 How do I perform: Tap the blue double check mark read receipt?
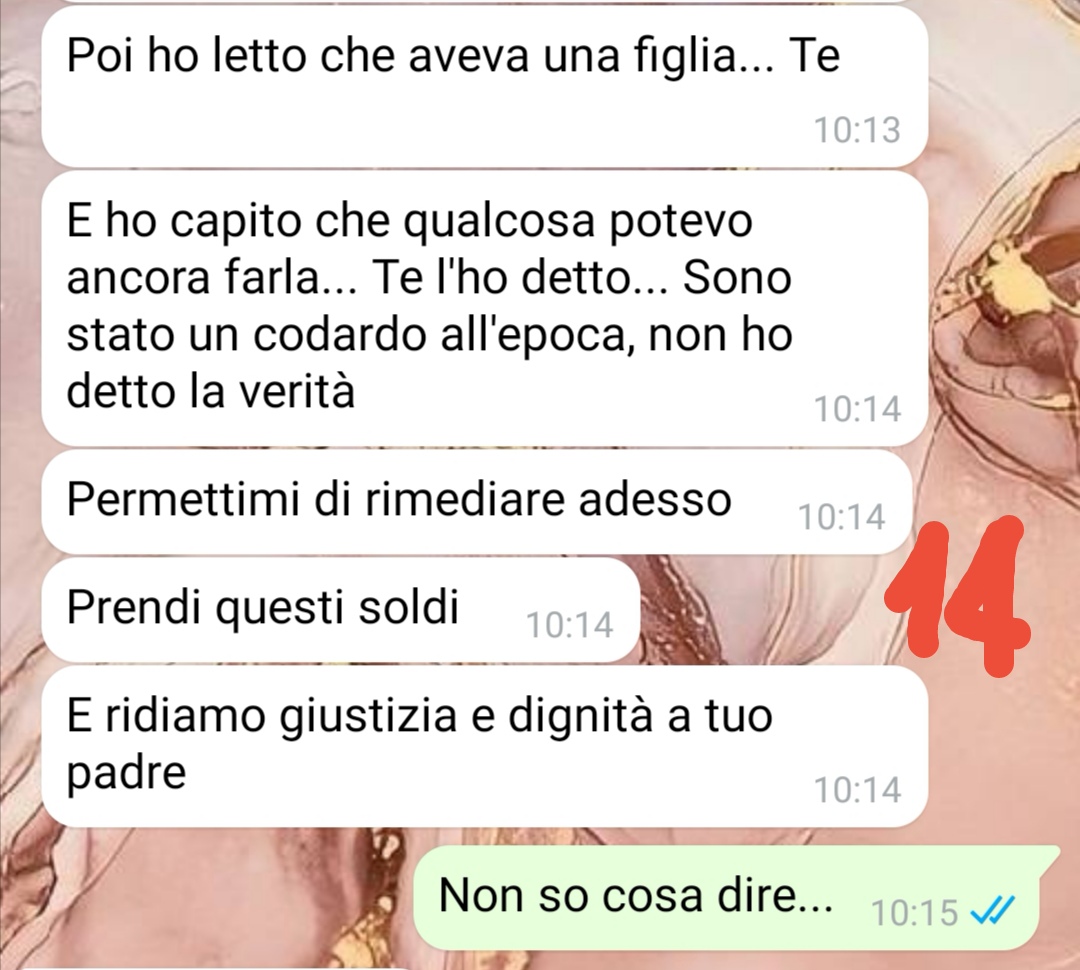[992, 913]
